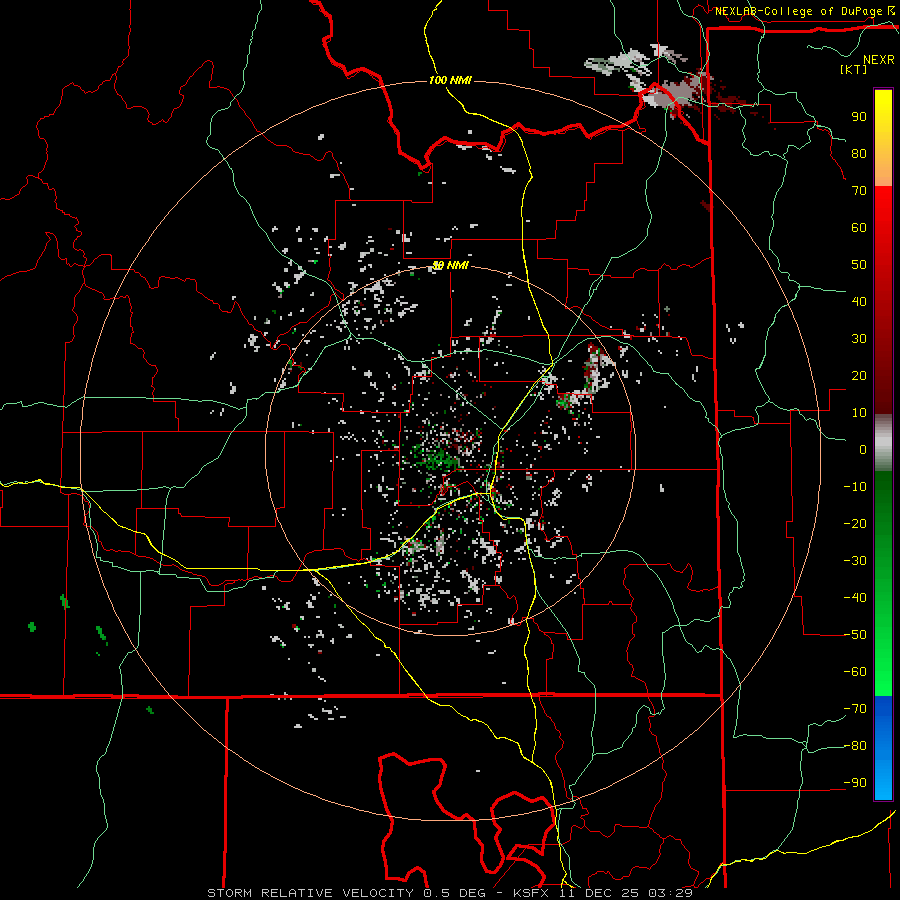Click the Storm Relative Velocity caption at bottom
The width and height of the screenshot is (900, 900).
450,893
